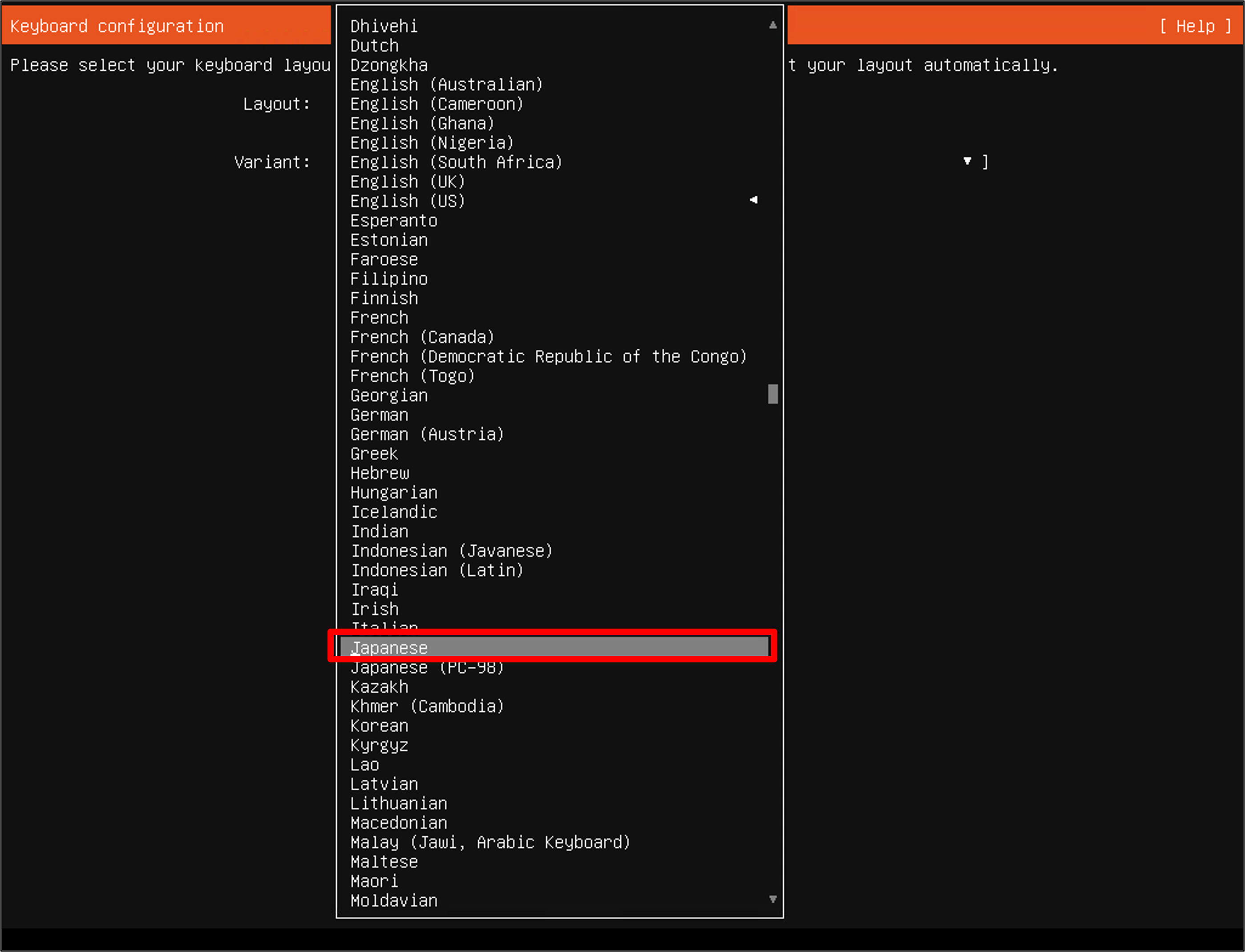The width and height of the screenshot is (1245, 952).
Task: Select Maltese layout
Action: click(384, 861)
